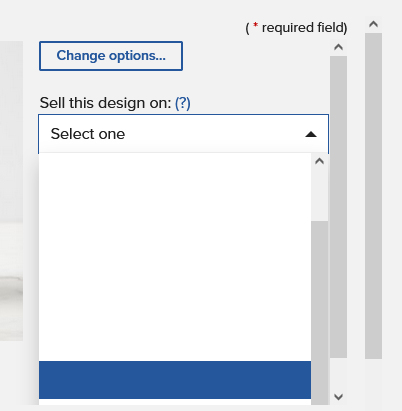Click the inner panel's scroll-down chevron

[338, 397]
